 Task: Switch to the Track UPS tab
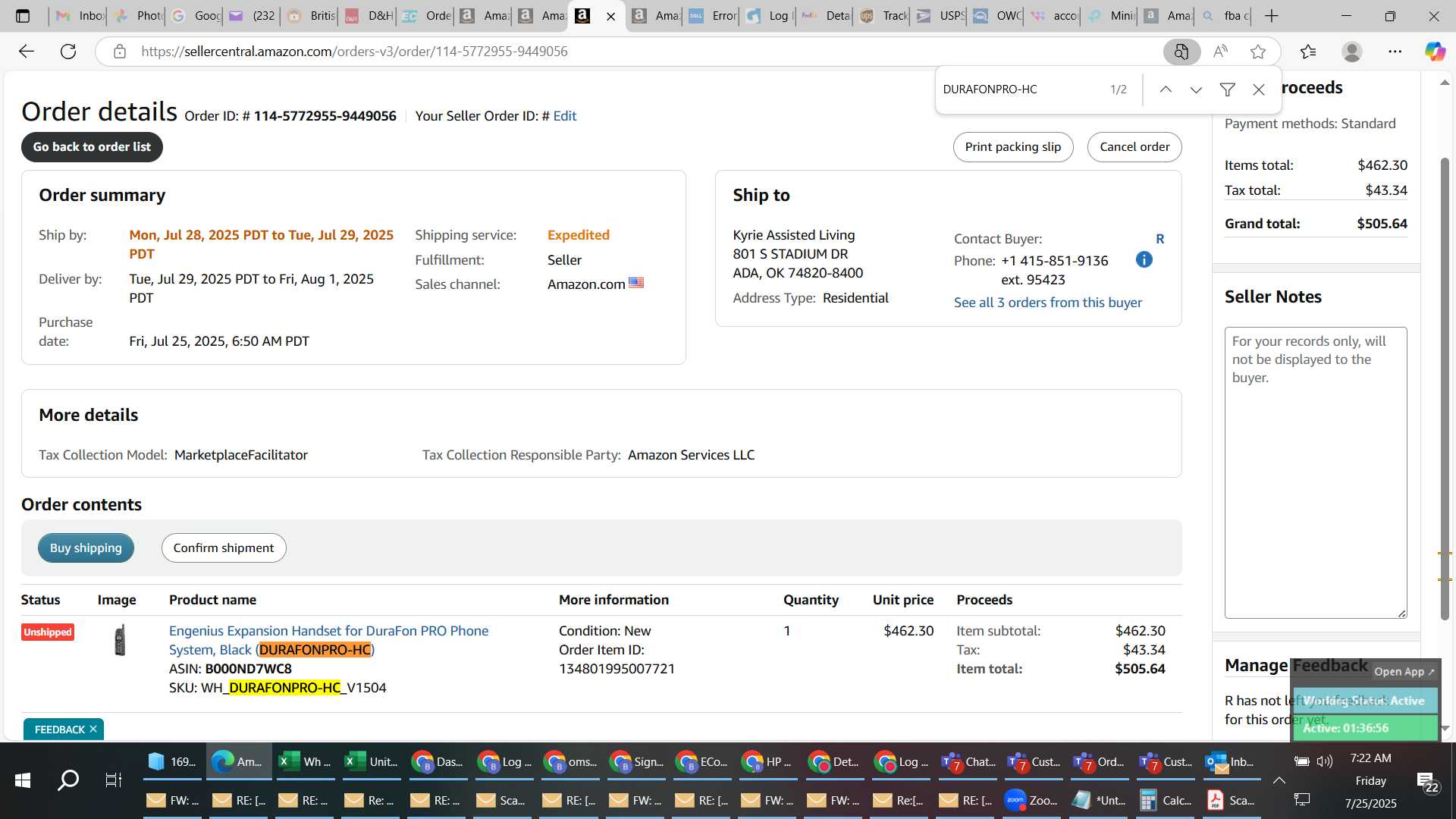[x=883, y=16]
